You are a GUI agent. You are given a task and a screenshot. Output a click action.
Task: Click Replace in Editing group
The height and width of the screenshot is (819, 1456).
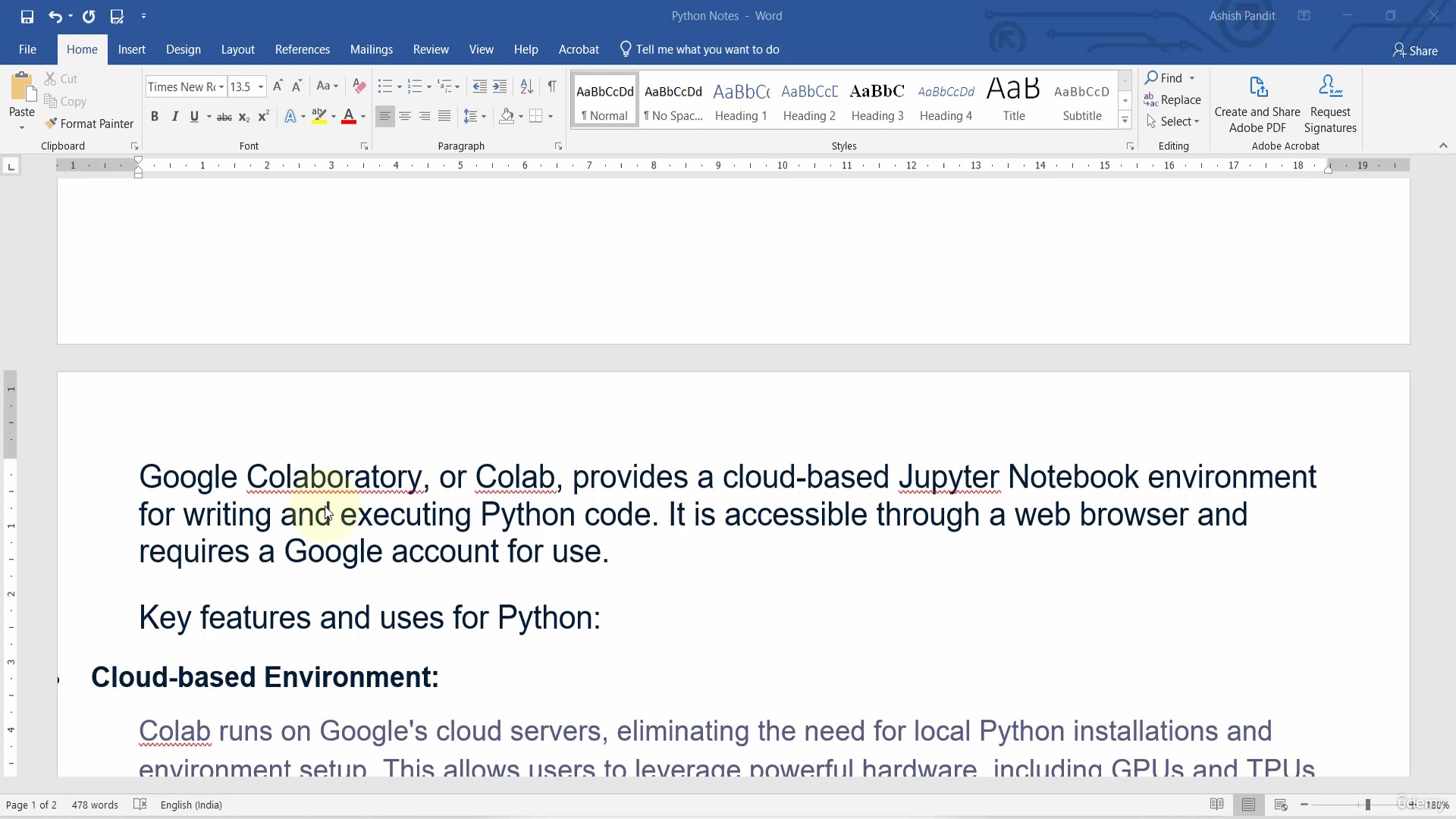[1172, 99]
